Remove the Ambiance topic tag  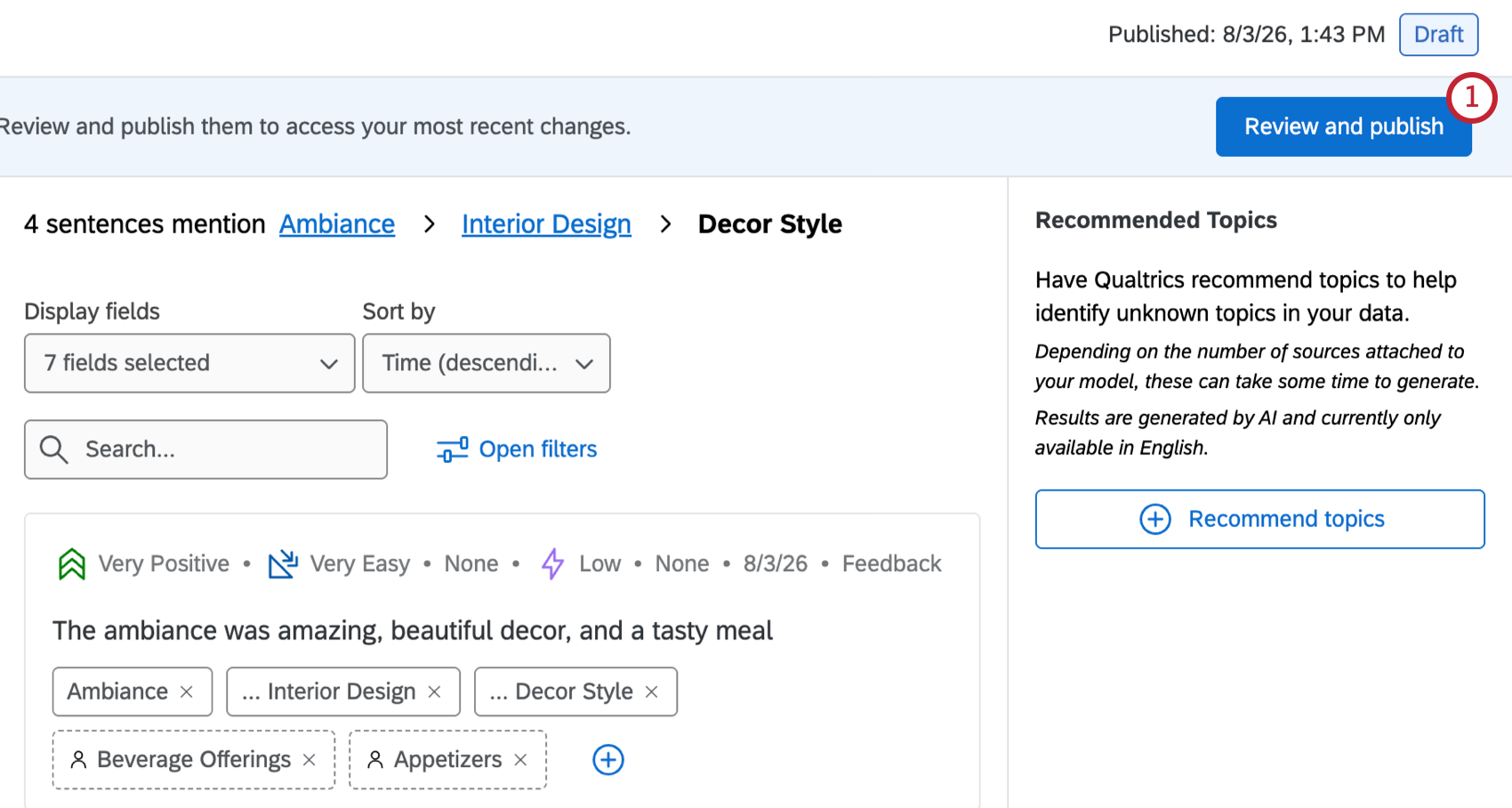187,691
